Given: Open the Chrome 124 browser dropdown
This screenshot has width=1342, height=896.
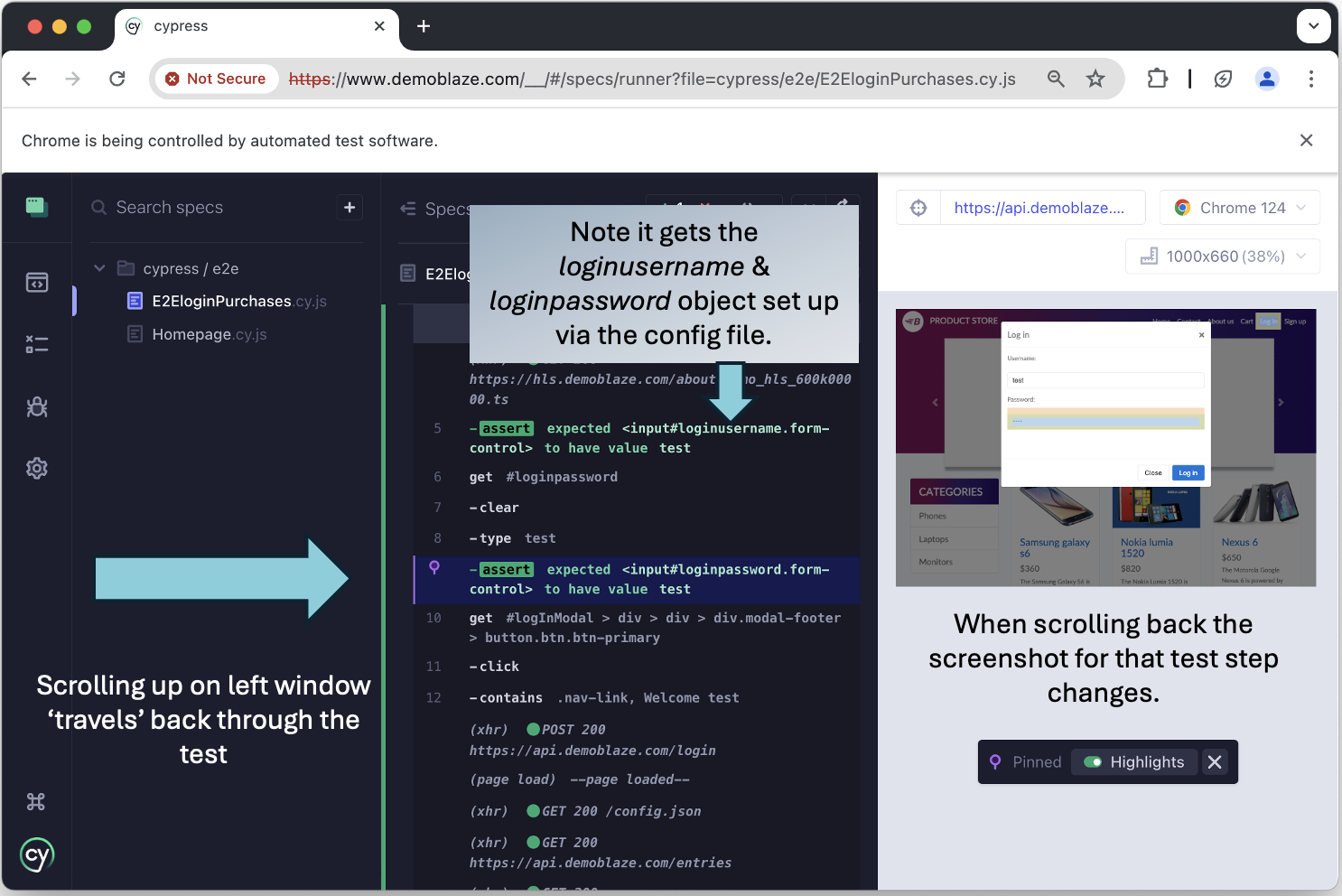Looking at the screenshot, I should [x=1239, y=207].
